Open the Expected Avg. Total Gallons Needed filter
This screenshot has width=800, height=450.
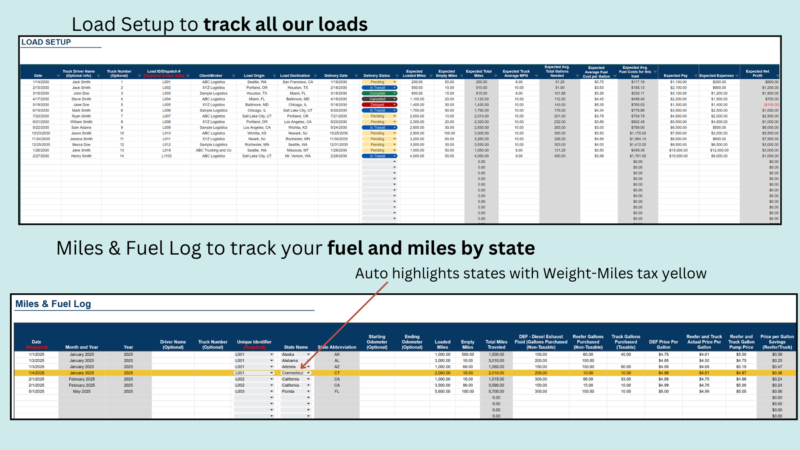[x=577, y=76]
